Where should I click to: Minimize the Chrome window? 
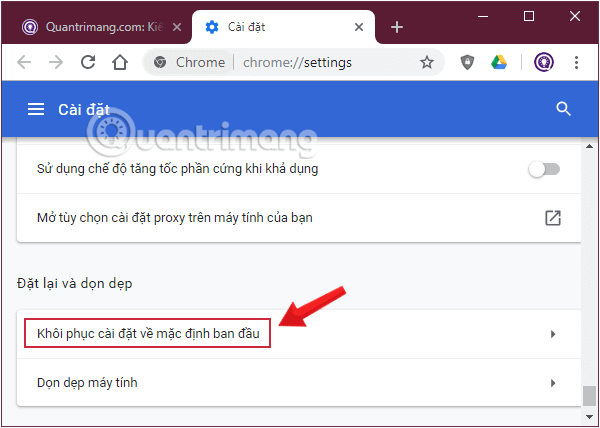coord(483,16)
